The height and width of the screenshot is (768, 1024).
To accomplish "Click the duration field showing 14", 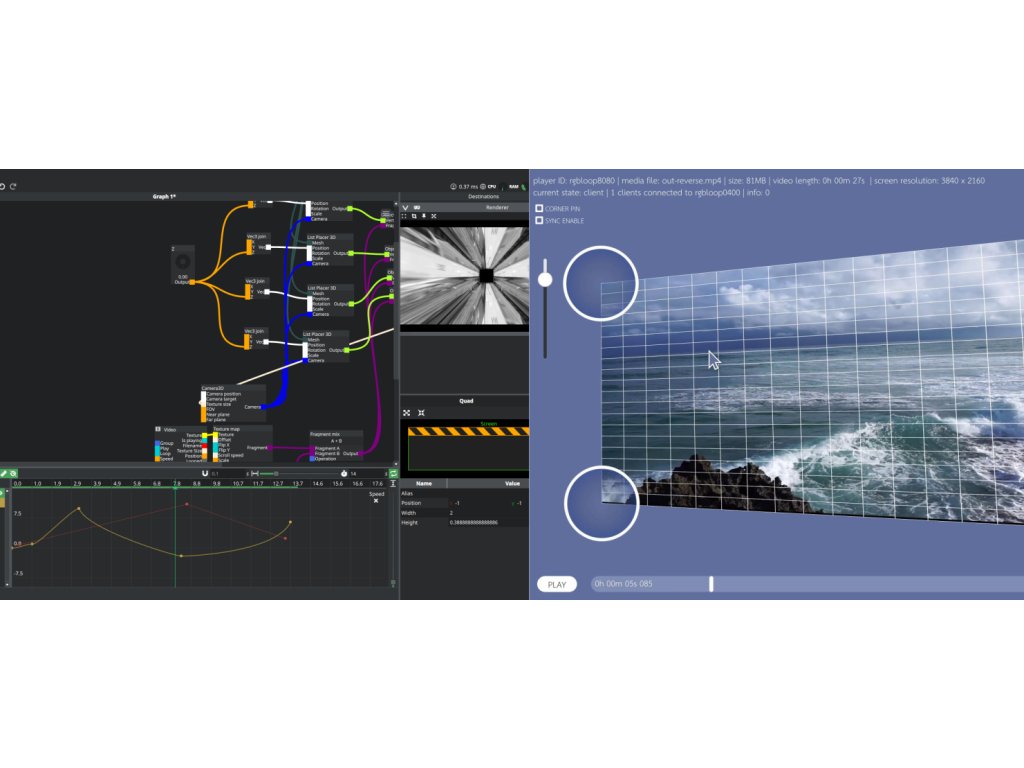I will click(x=366, y=473).
